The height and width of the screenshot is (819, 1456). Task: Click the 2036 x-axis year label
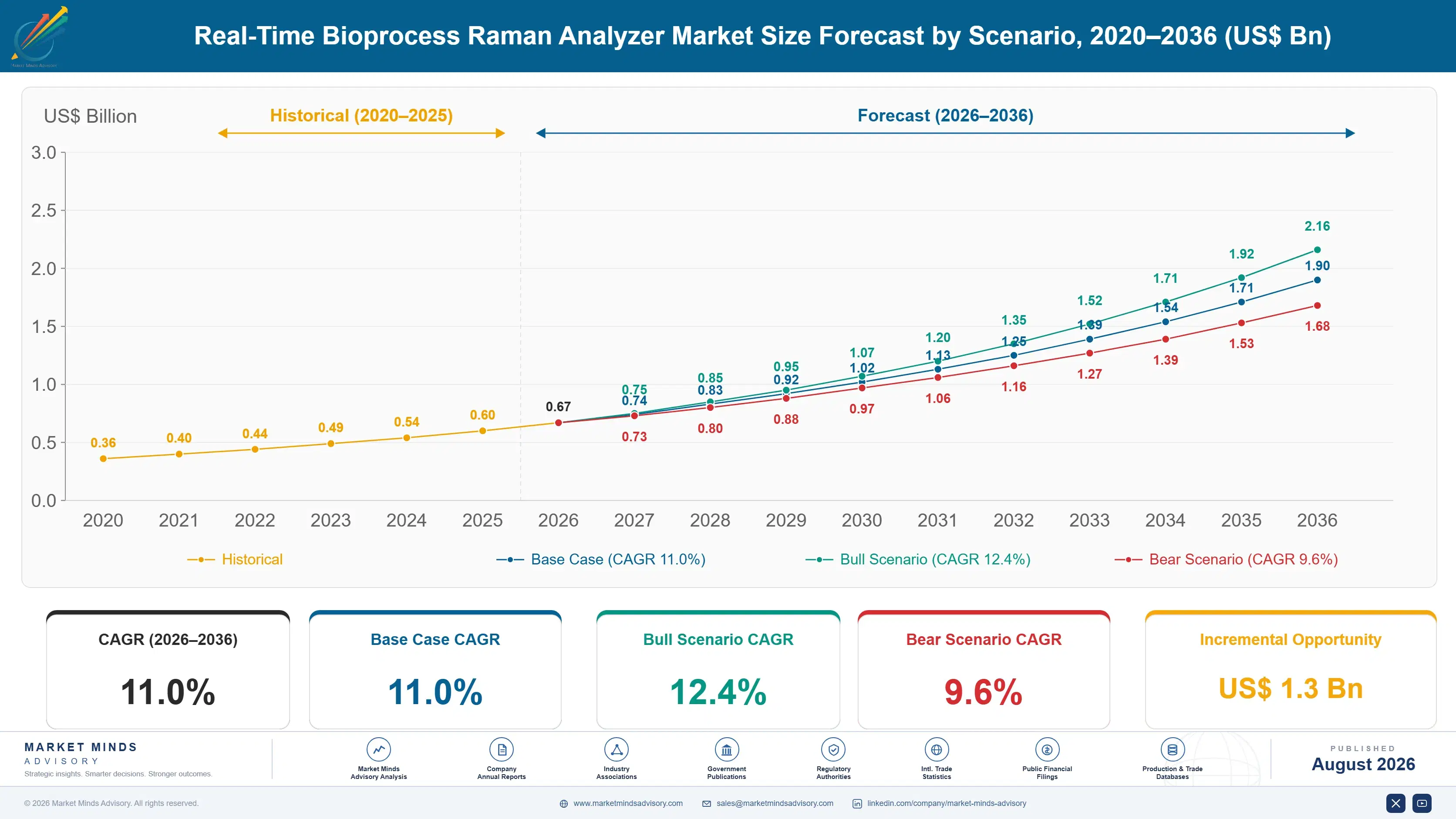(x=1317, y=520)
